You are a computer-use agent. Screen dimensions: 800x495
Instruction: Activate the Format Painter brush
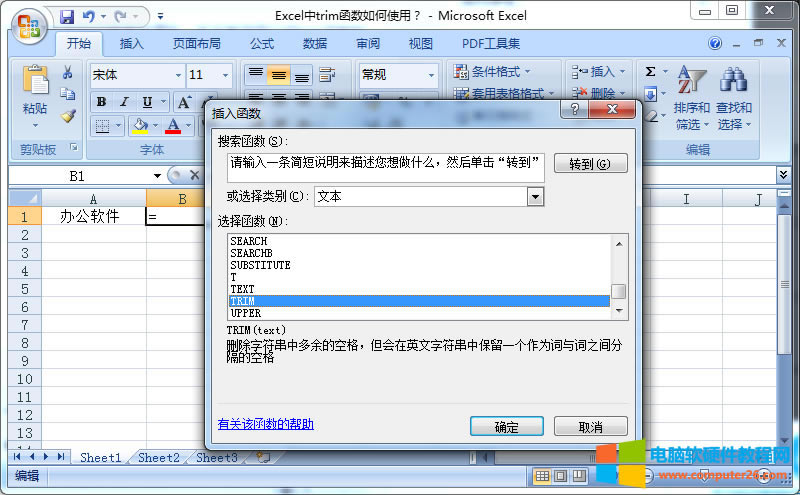(x=67, y=116)
